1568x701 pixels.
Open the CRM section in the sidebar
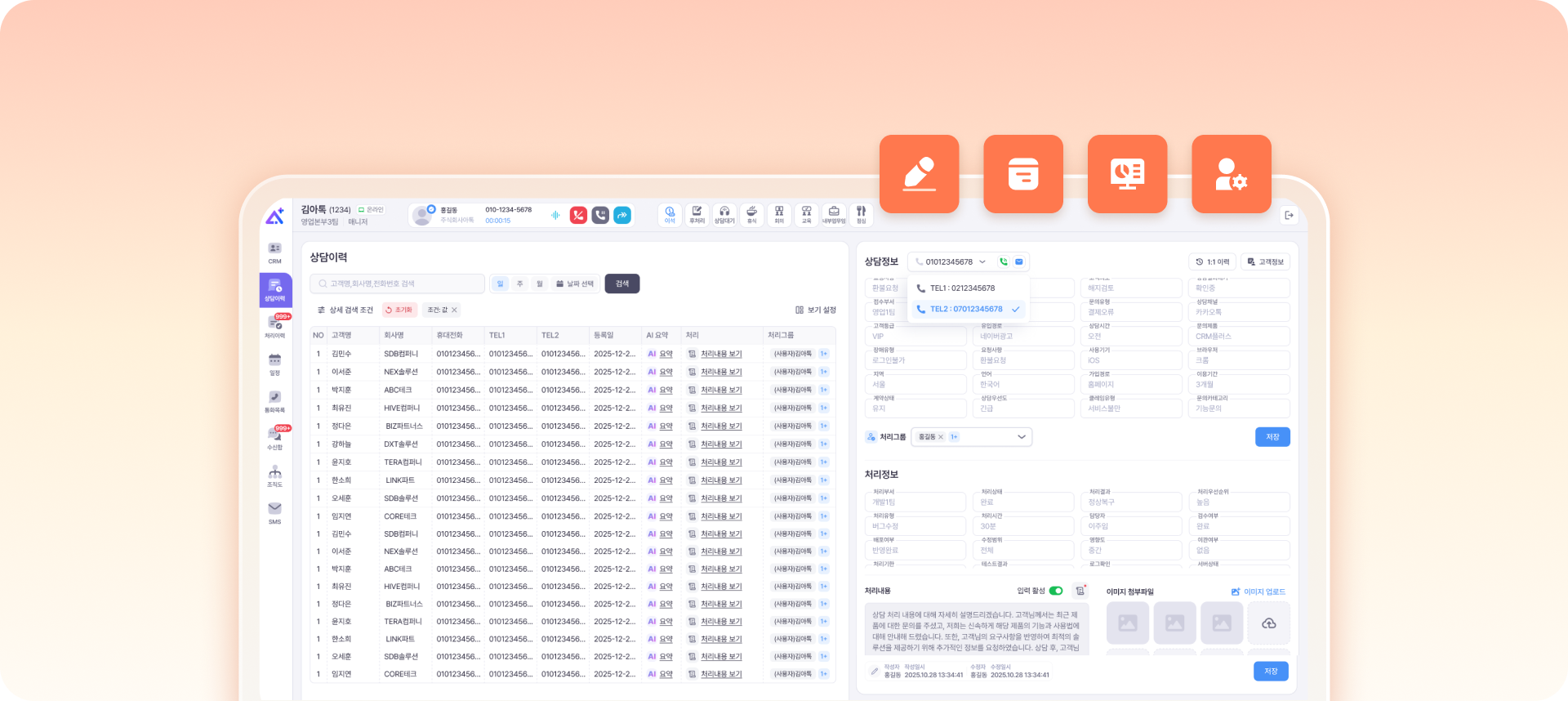pos(275,253)
